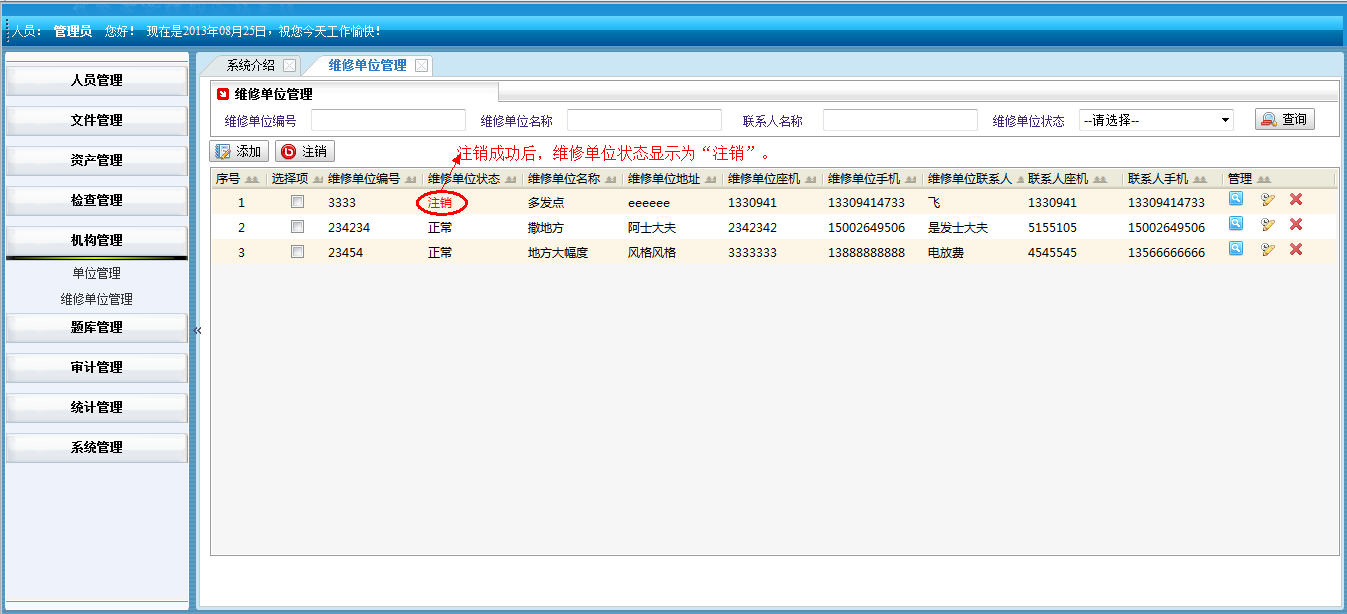Sort by 维修单位编号 column arrows

(412, 179)
